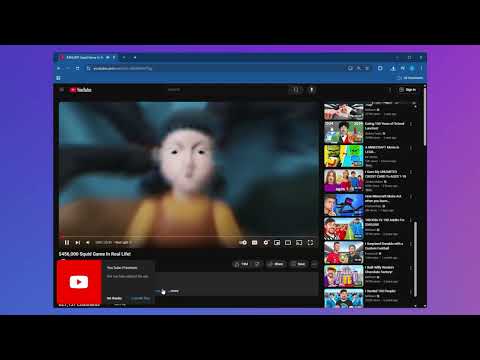Open the browser extensions puzzle icon
The image size is (480, 360).
click(x=380, y=68)
